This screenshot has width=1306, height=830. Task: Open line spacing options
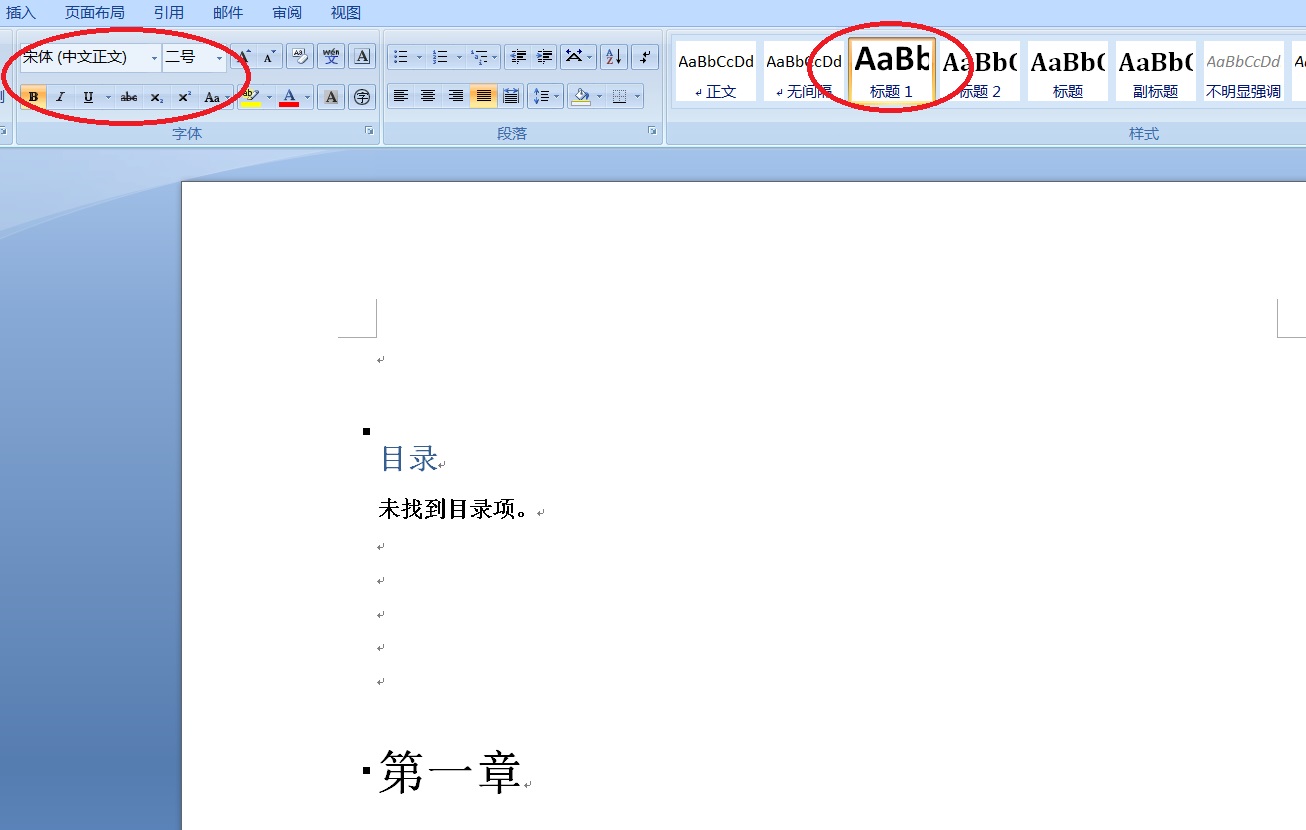click(545, 97)
